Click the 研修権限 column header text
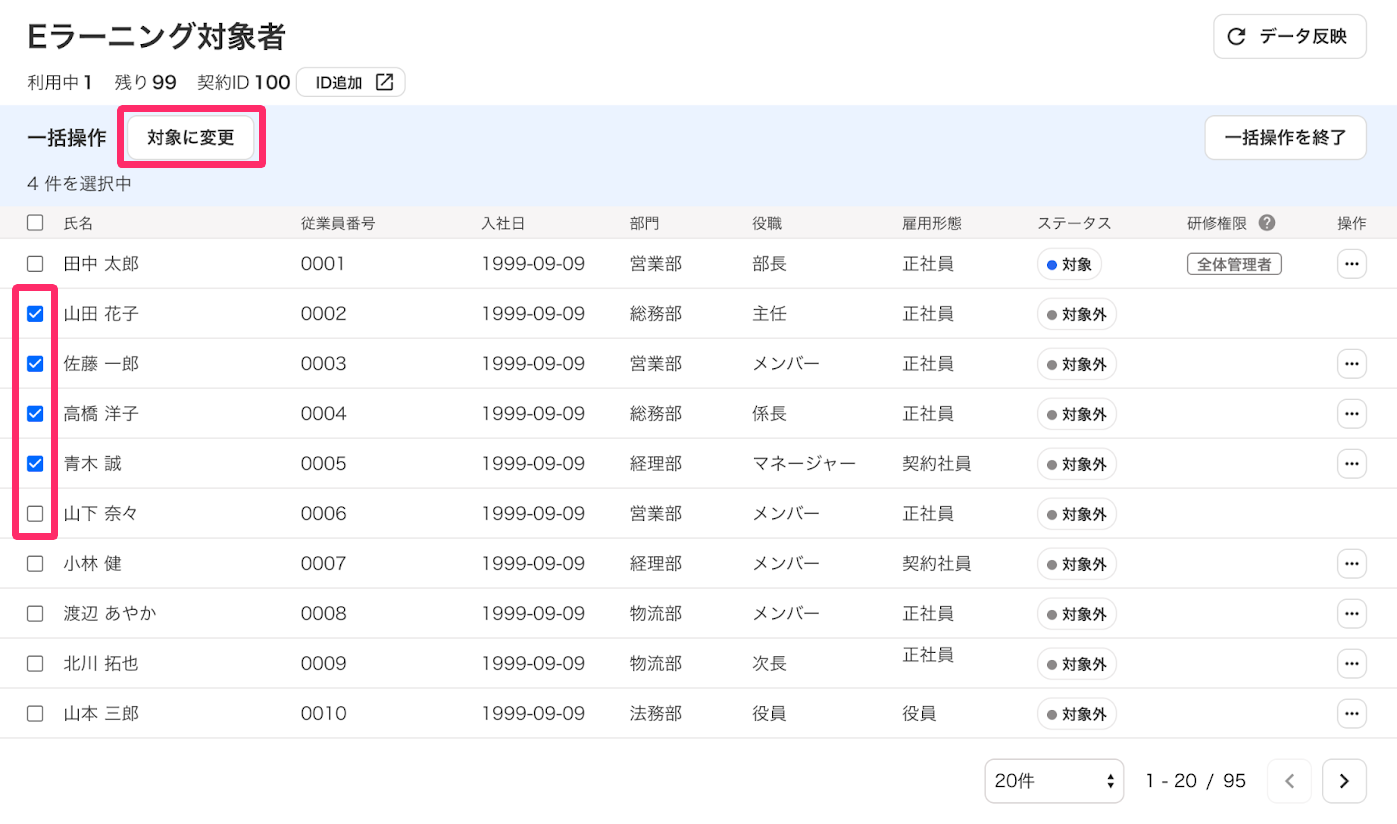Viewport: 1397px width, 824px height. tap(1216, 223)
